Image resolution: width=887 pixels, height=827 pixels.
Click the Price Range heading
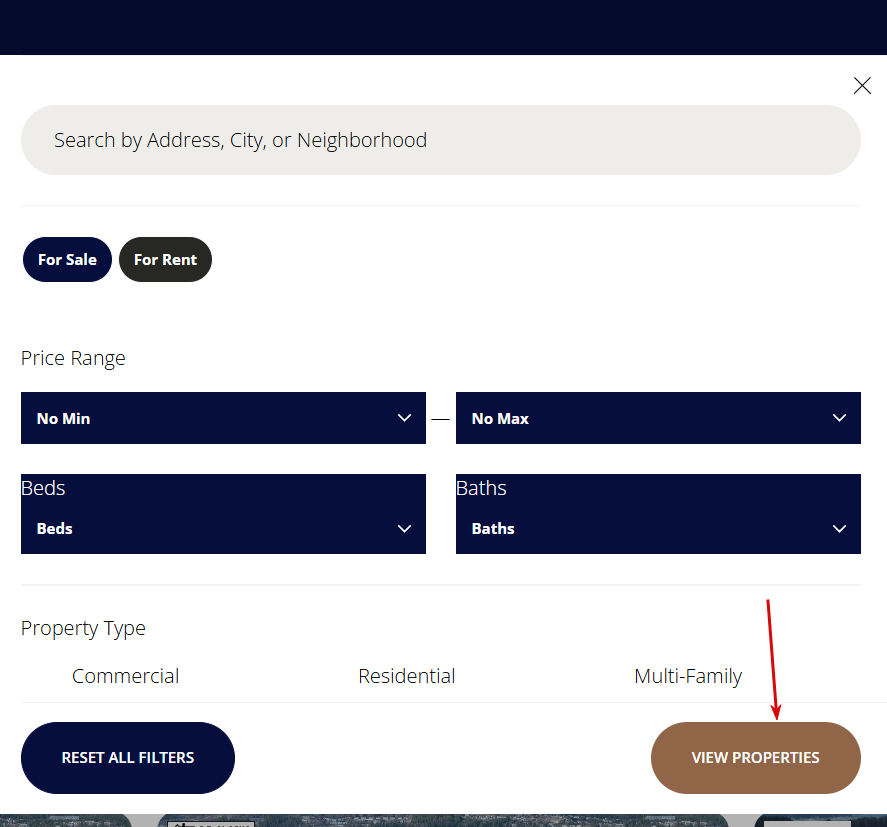73,358
